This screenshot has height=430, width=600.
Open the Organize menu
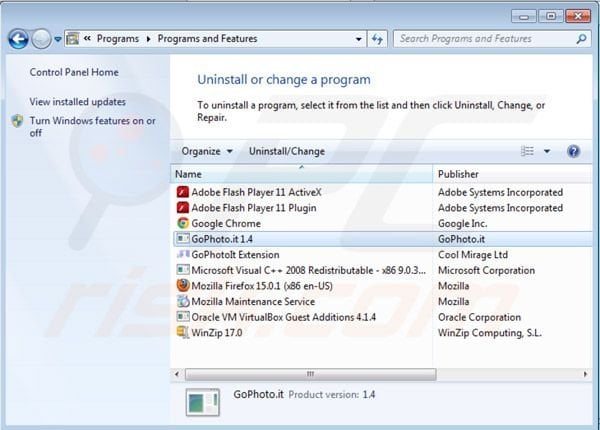point(207,151)
